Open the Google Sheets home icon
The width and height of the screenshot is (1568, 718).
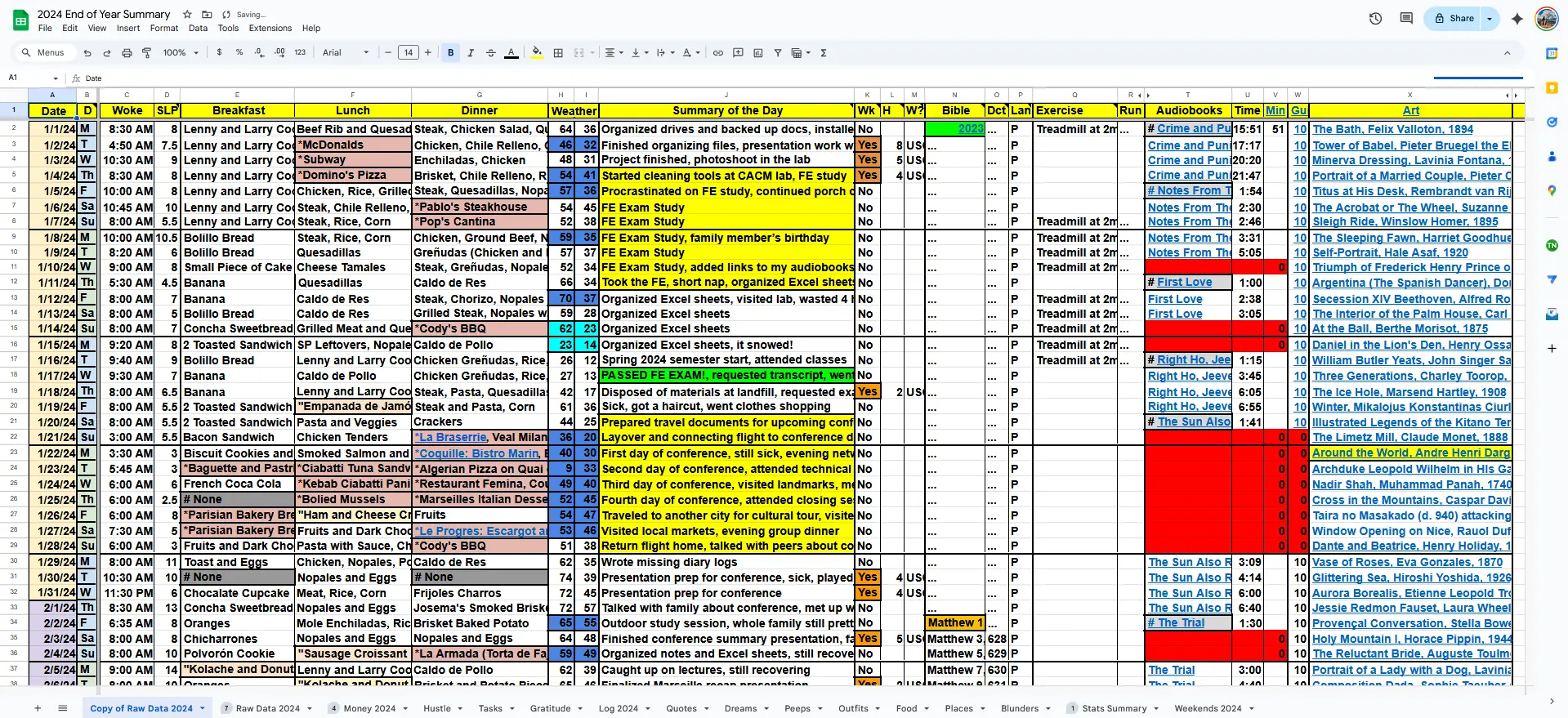click(21, 20)
